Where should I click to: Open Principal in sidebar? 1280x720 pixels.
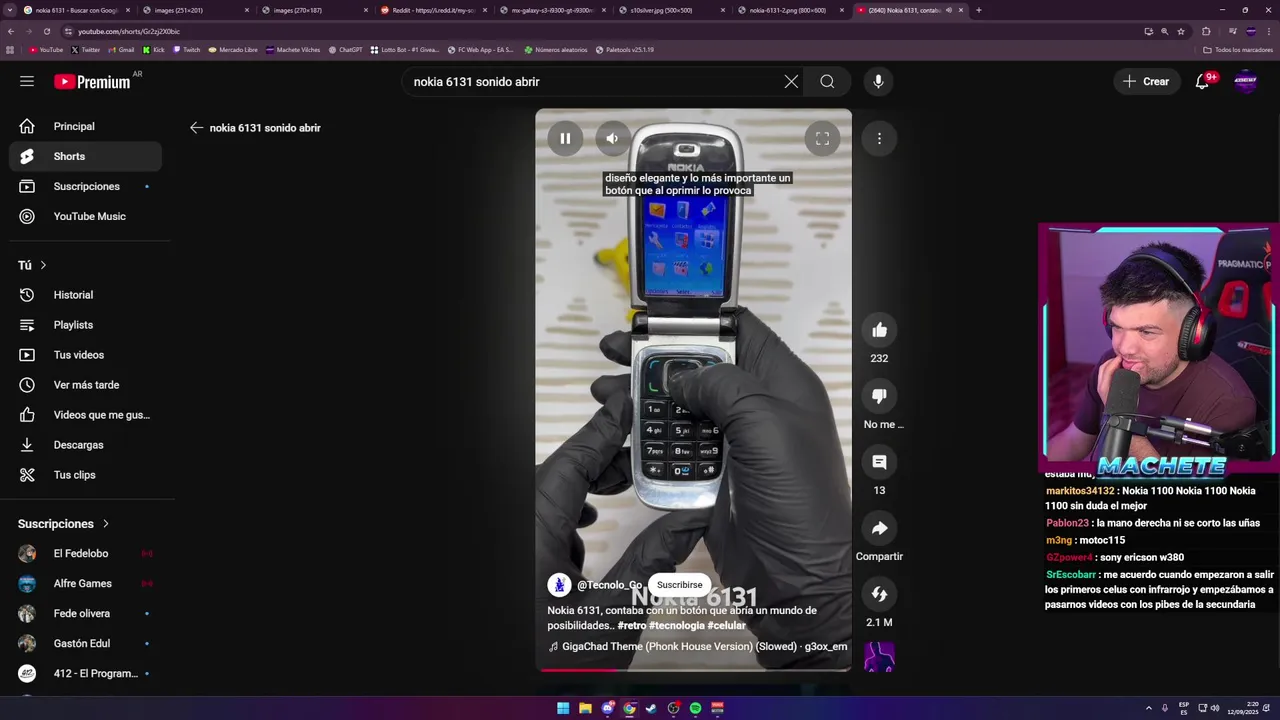click(86, 126)
